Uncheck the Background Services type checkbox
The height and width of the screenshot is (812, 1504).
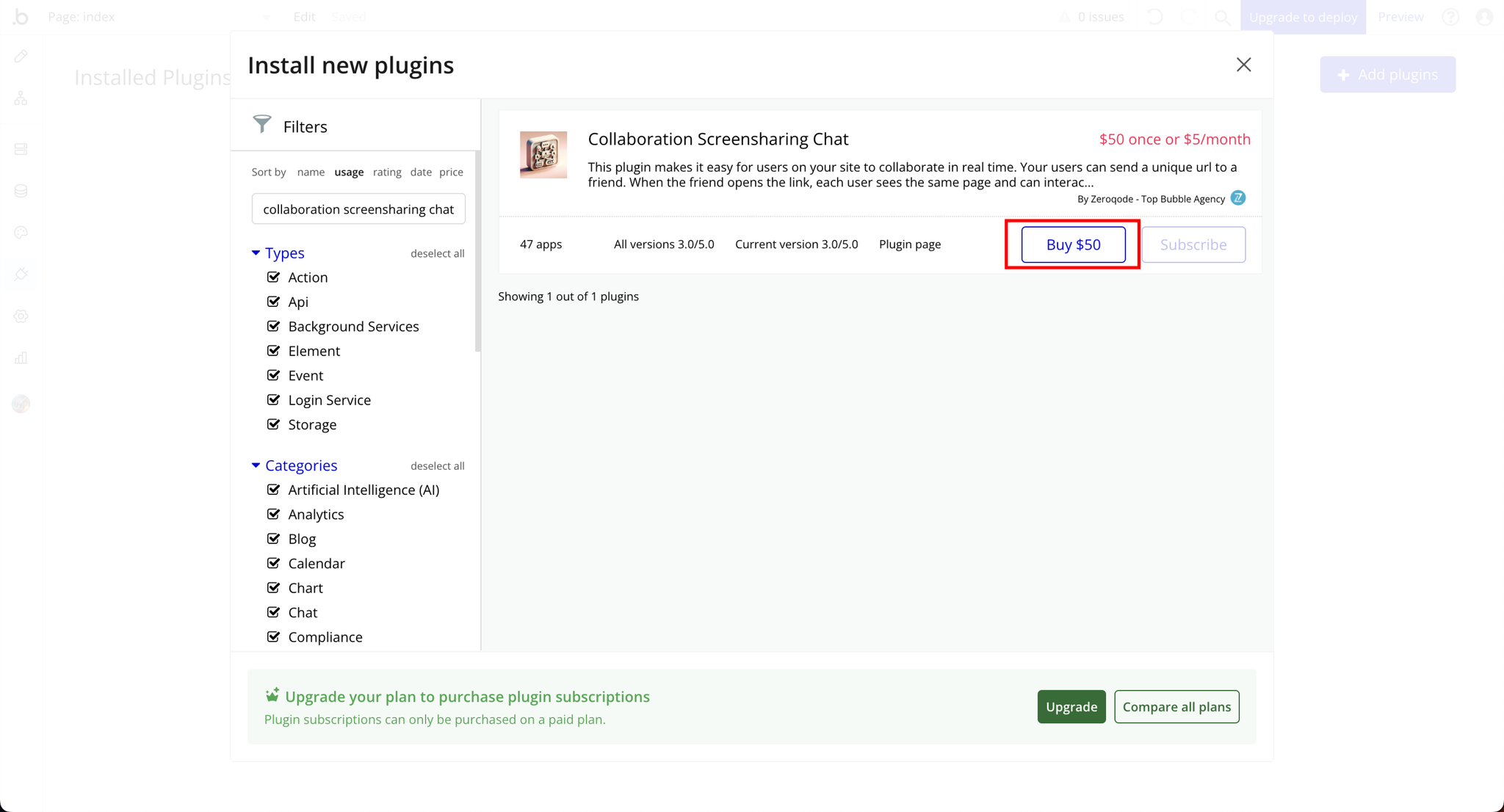pyautogui.click(x=274, y=326)
